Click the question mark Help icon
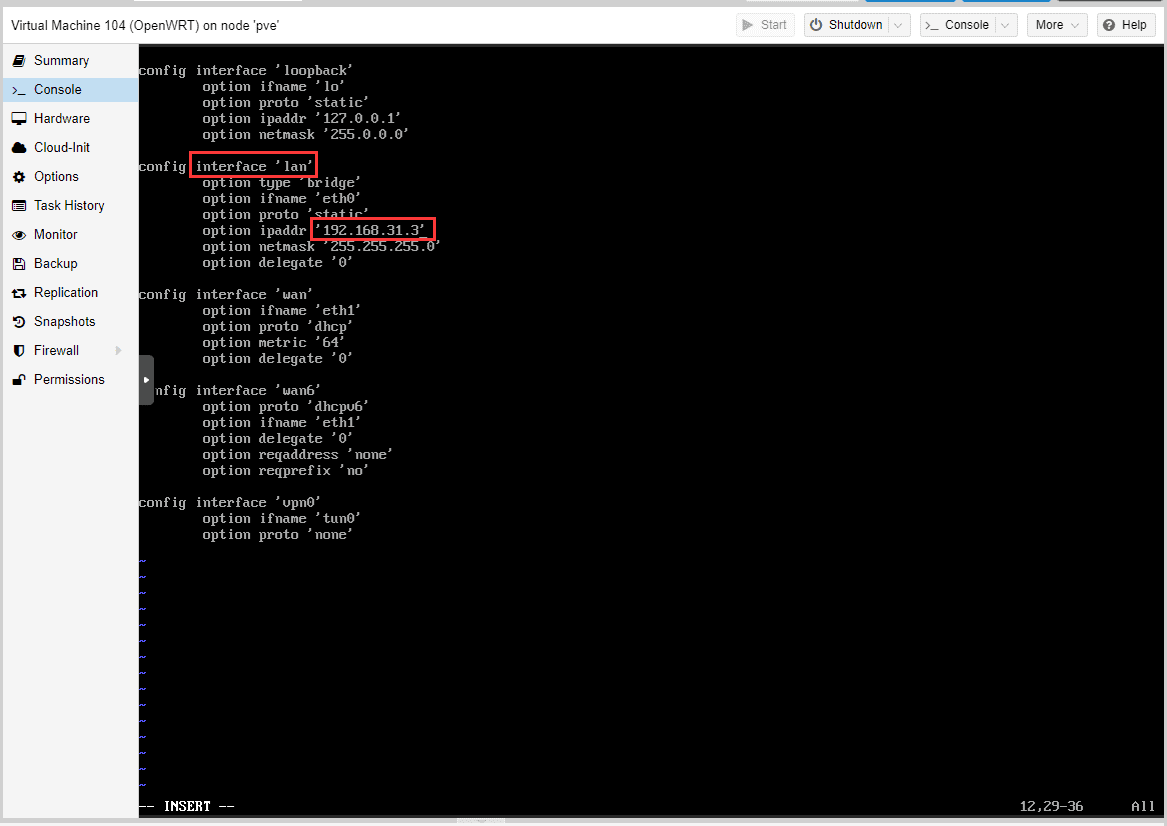 tap(1109, 25)
